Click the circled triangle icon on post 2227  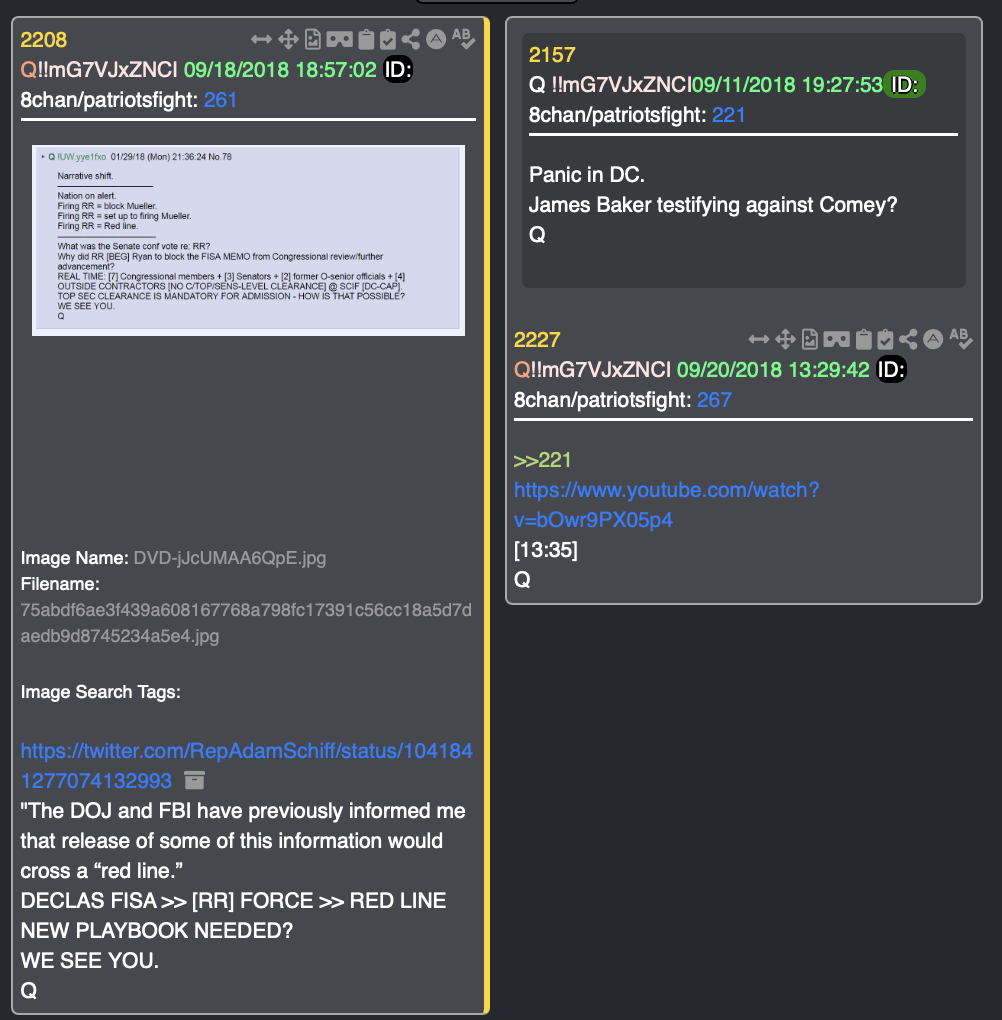(933, 340)
